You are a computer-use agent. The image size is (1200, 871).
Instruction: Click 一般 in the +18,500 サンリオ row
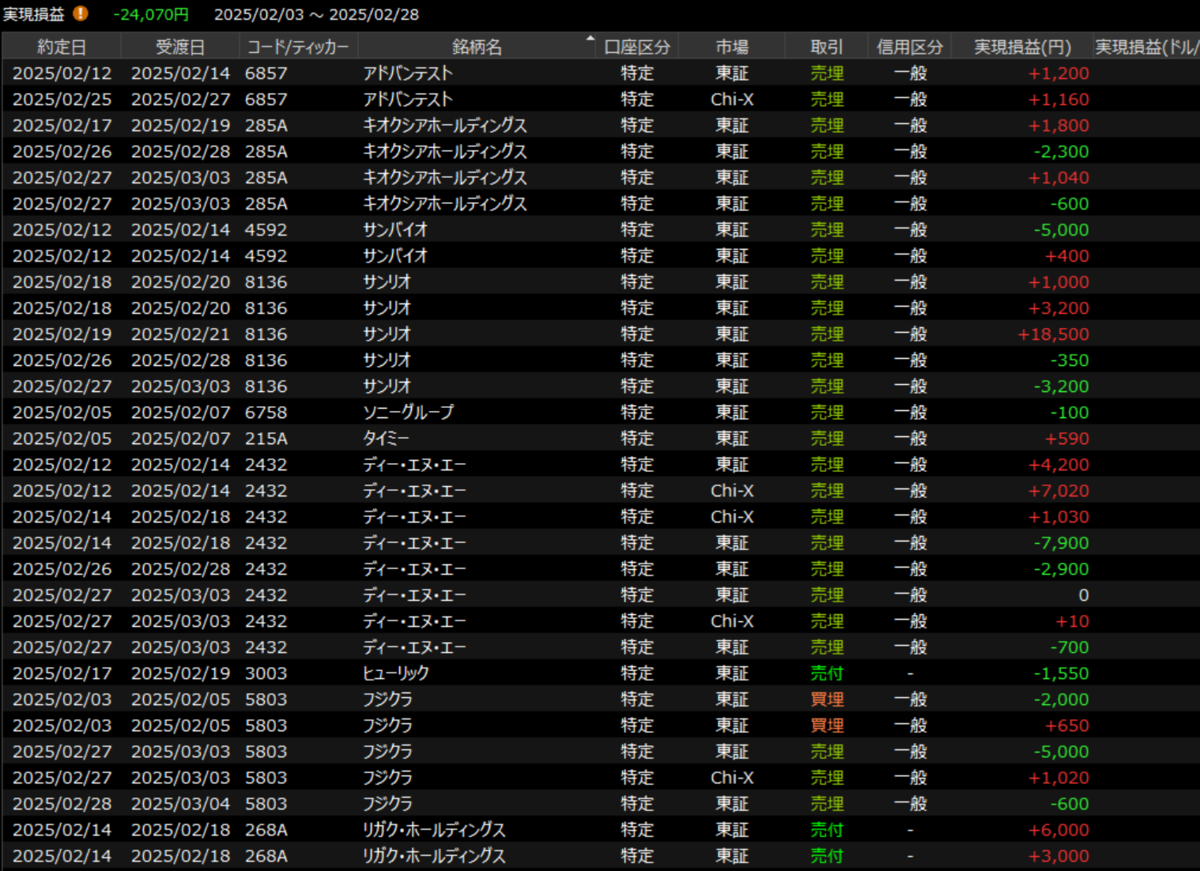909,334
